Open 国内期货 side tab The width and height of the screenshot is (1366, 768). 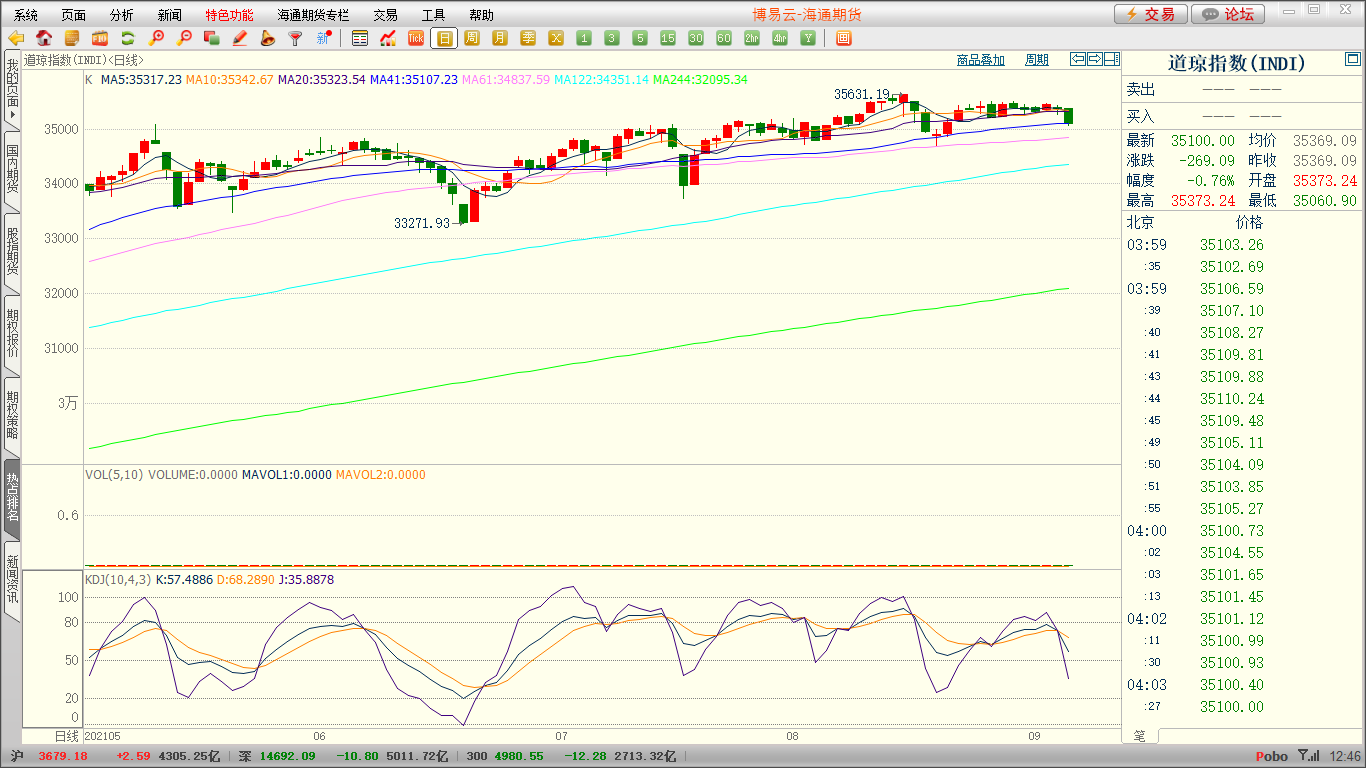click(12, 170)
